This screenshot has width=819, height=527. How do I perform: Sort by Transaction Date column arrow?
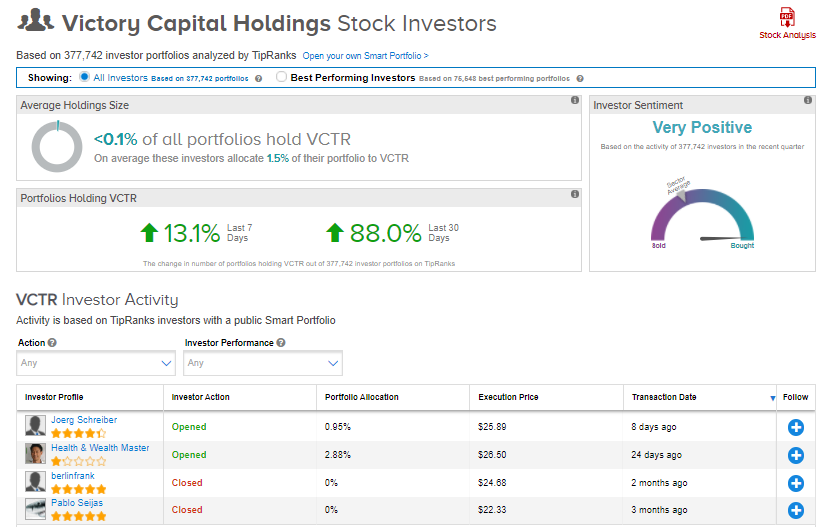[772, 398]
